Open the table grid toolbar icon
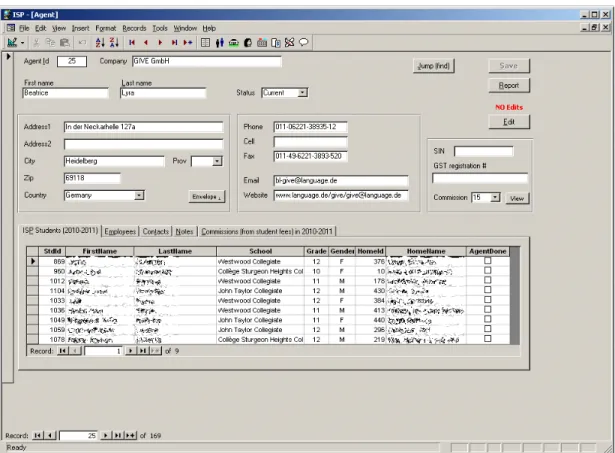The height and width of the screenshot is (453, 615). click(205, 42)
